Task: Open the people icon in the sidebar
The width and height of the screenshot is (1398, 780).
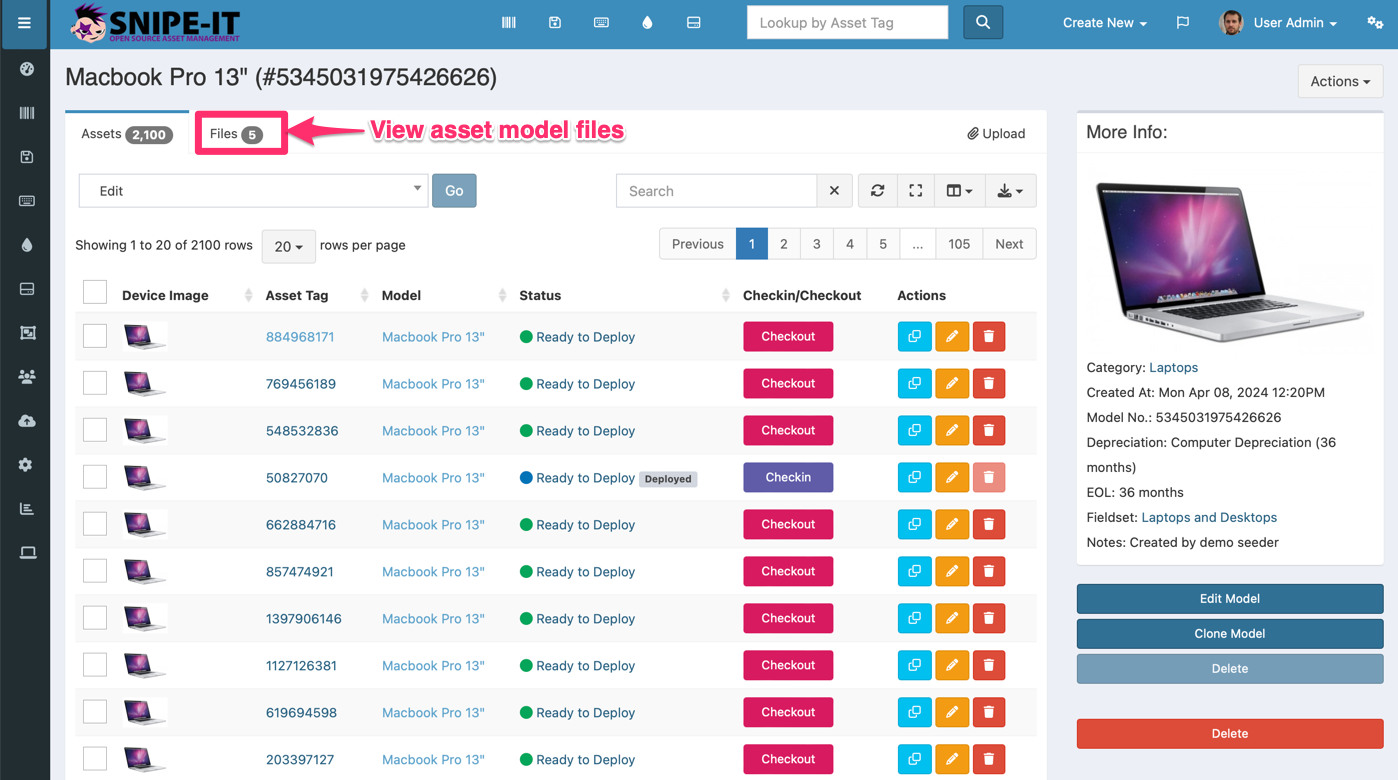Action: (27, 377)
